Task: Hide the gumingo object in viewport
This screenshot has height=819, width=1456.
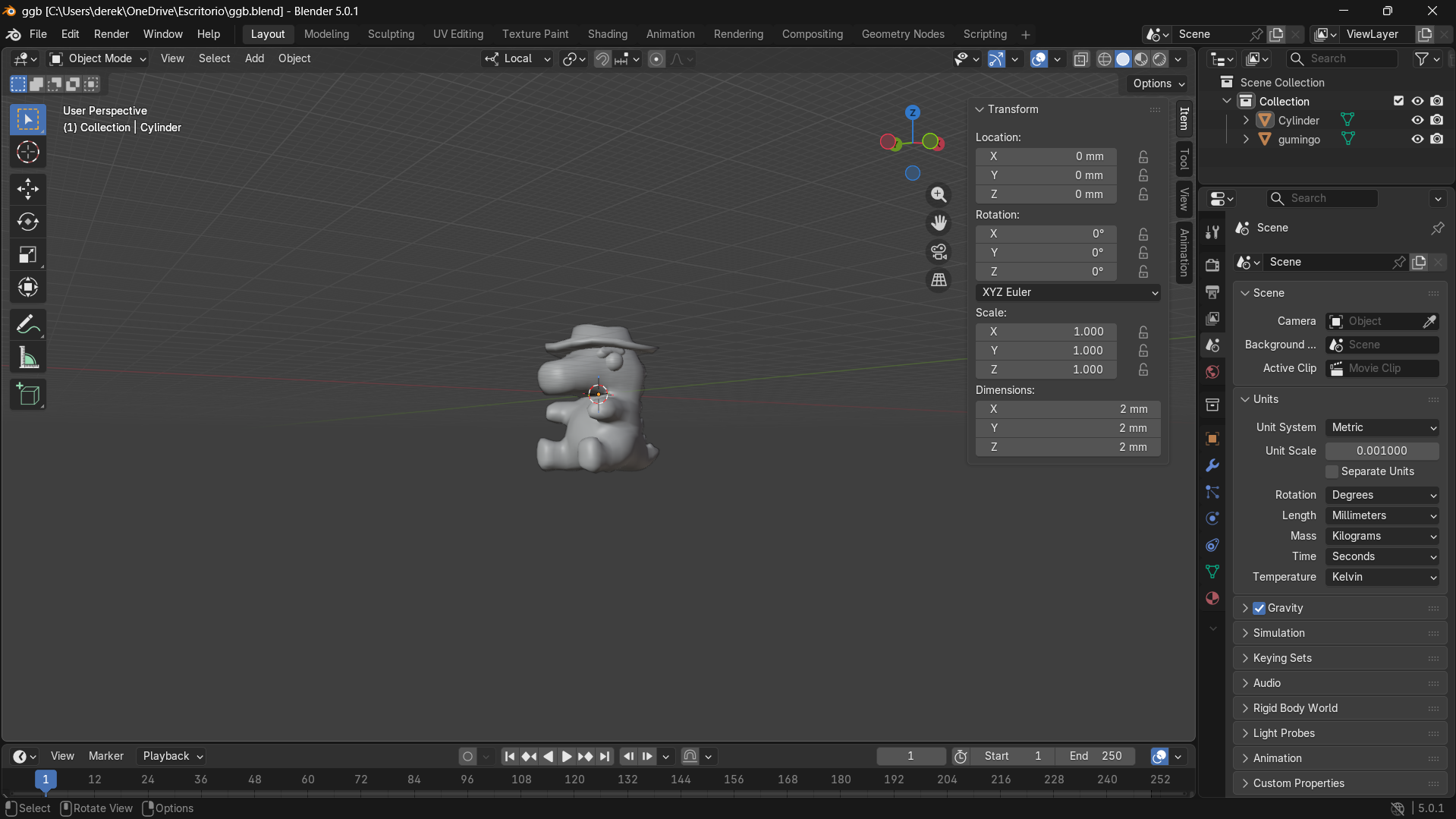Action: click(x=1417, y=139)
